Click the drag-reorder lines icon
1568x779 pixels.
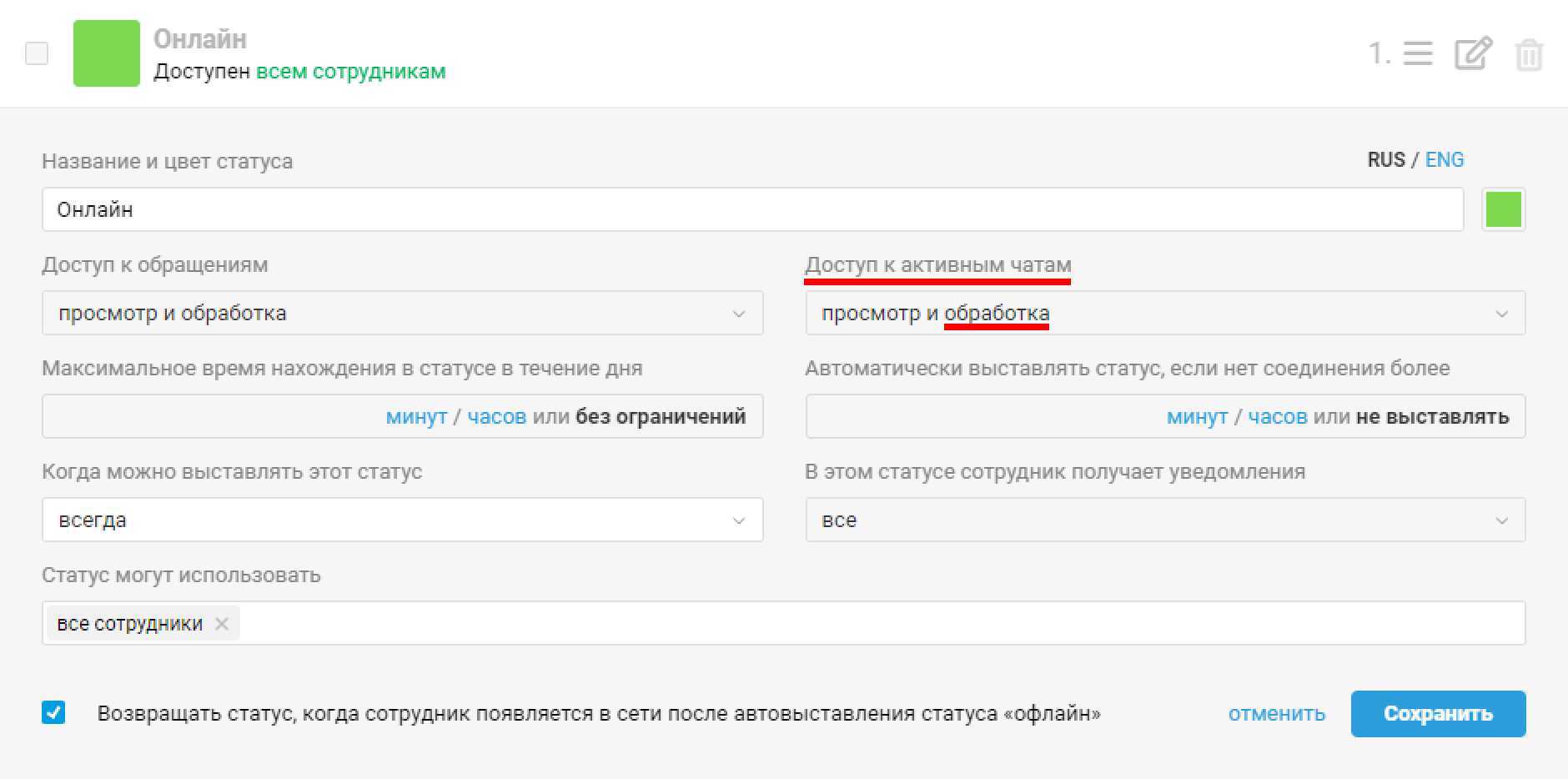(1418, 54)
